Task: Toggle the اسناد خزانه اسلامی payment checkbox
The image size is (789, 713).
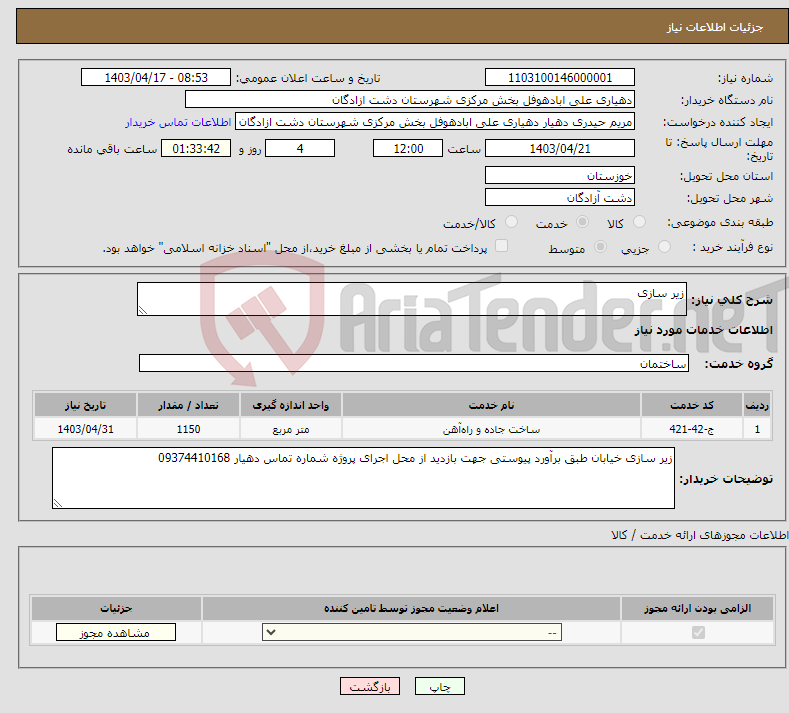Action: coord(501,246)
